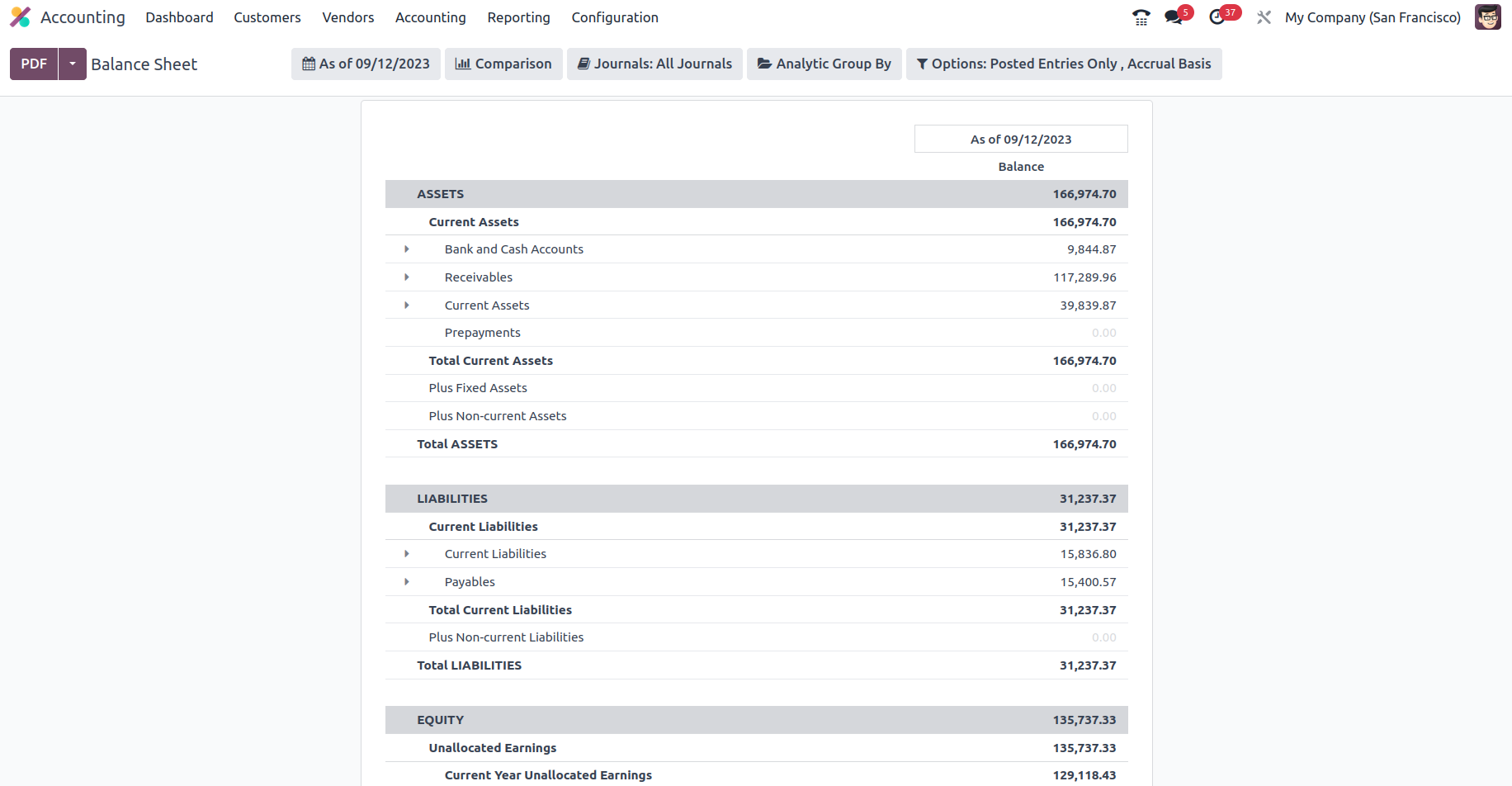
Task: Switch company via My Company (San Francisco)
Action: click(x=1373, y=17)
